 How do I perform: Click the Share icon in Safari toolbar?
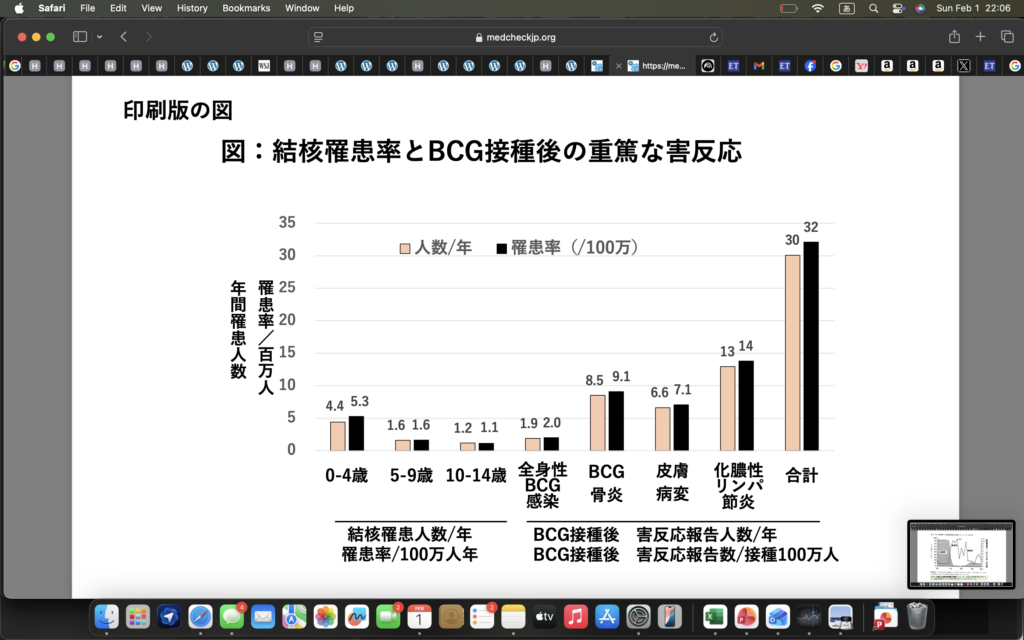(954, 37)
